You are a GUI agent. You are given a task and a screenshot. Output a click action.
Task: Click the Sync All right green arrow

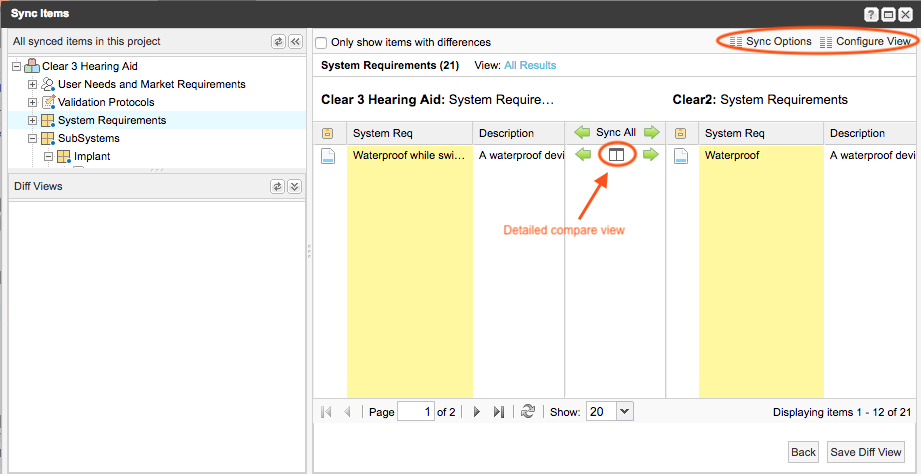coord(651,132)
